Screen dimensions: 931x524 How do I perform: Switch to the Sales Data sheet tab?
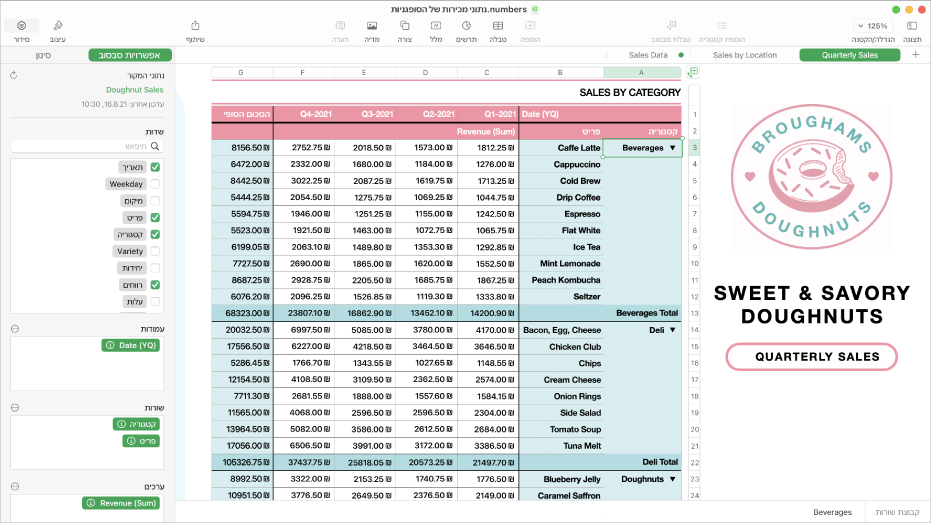[x=648, y=55]
